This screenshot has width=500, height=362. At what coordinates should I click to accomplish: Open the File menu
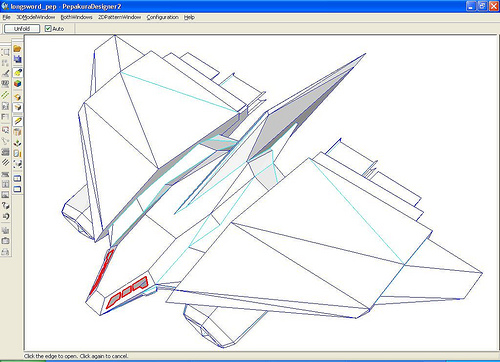6,17
